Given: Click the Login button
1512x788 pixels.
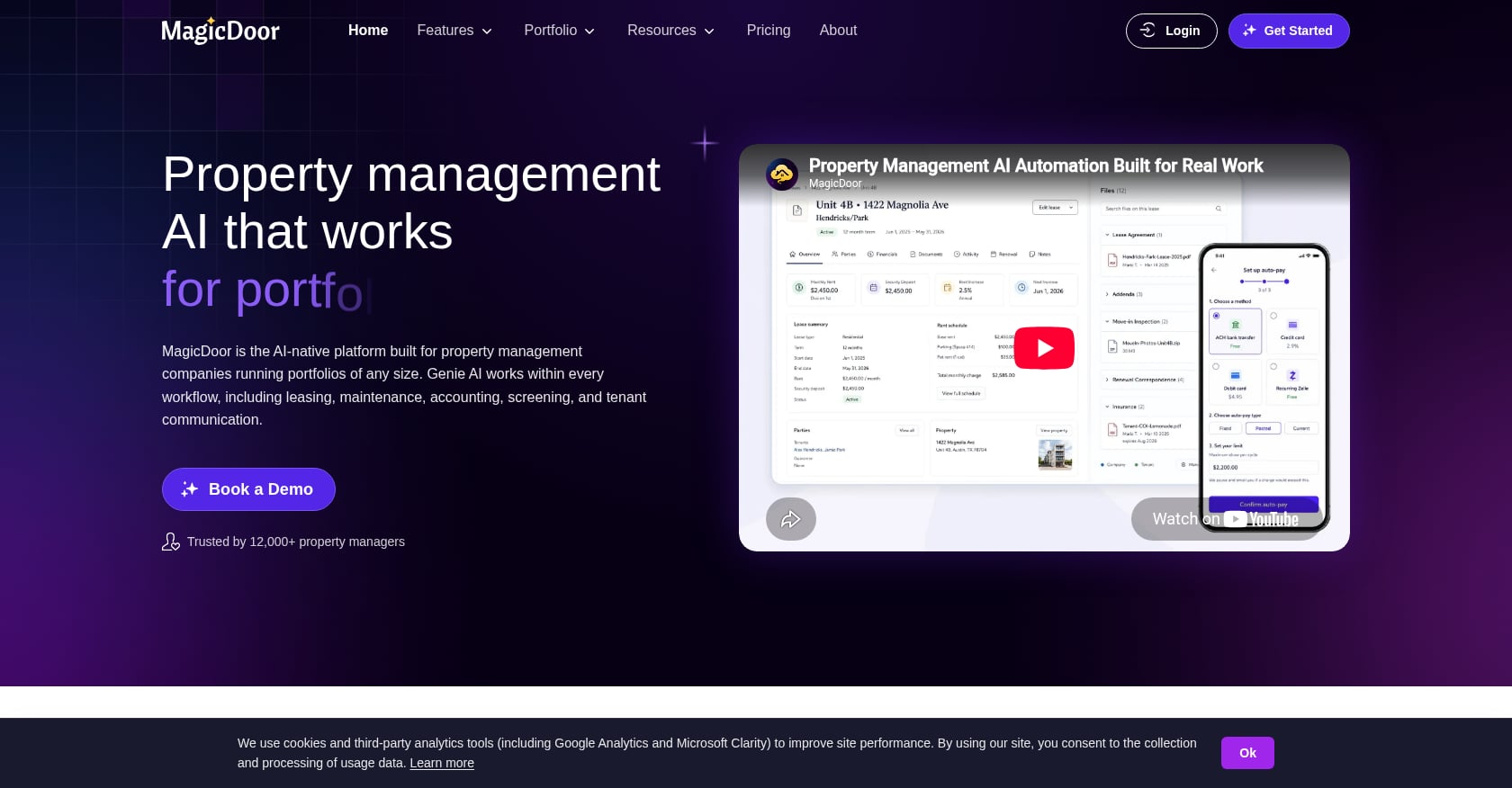Looking at the screenshot, I should pyautogui.click(x=1171, y=31).
